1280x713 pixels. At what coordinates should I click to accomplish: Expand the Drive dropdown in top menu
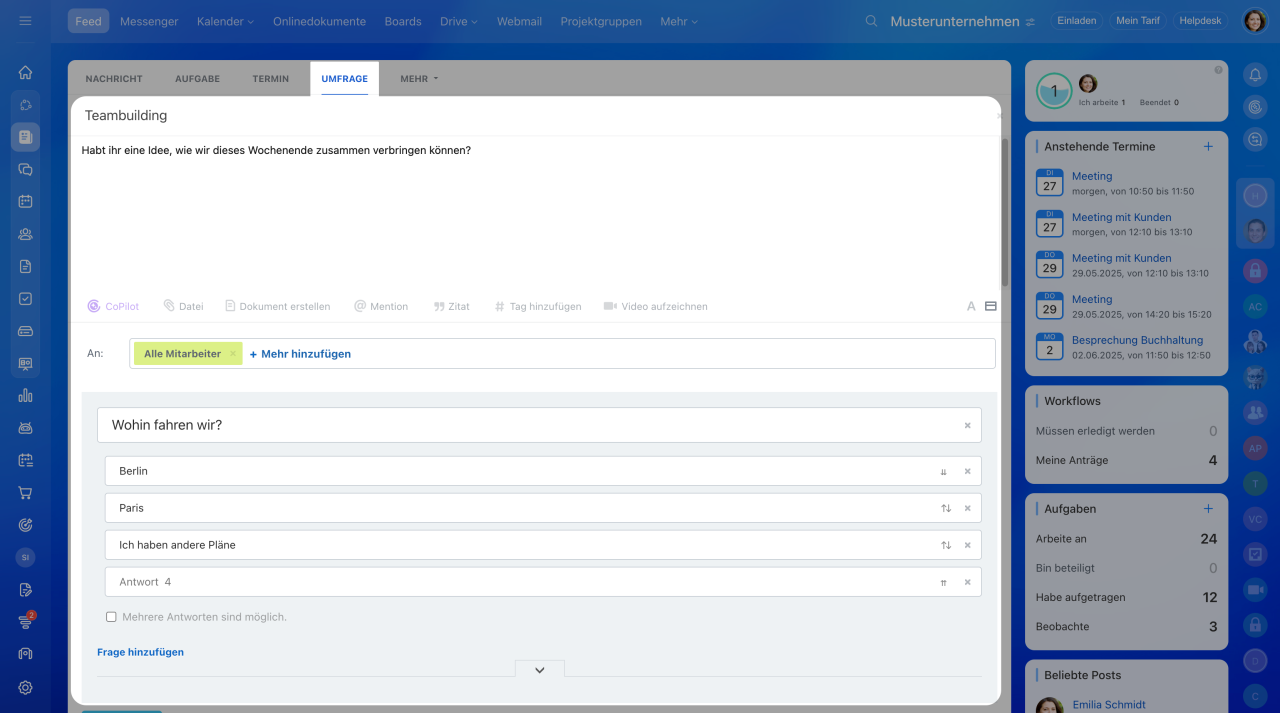coord(459,21)
